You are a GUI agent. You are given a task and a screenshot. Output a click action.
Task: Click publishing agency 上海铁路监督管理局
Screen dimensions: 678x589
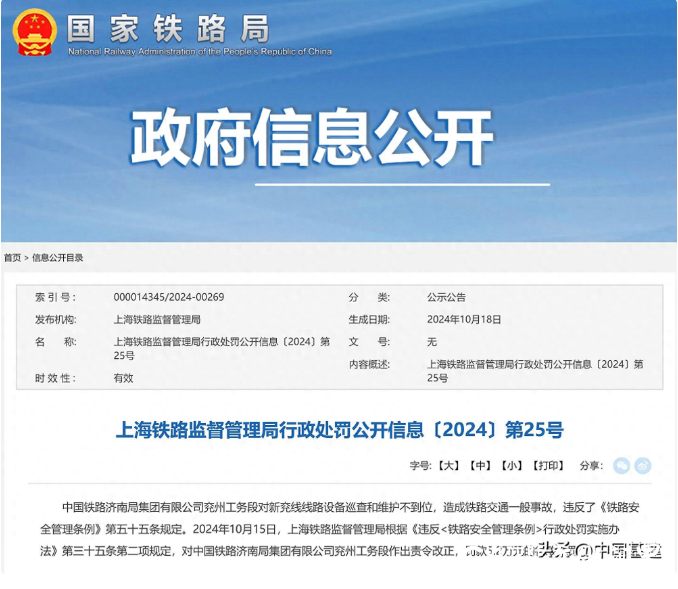(x=157, y=320)
